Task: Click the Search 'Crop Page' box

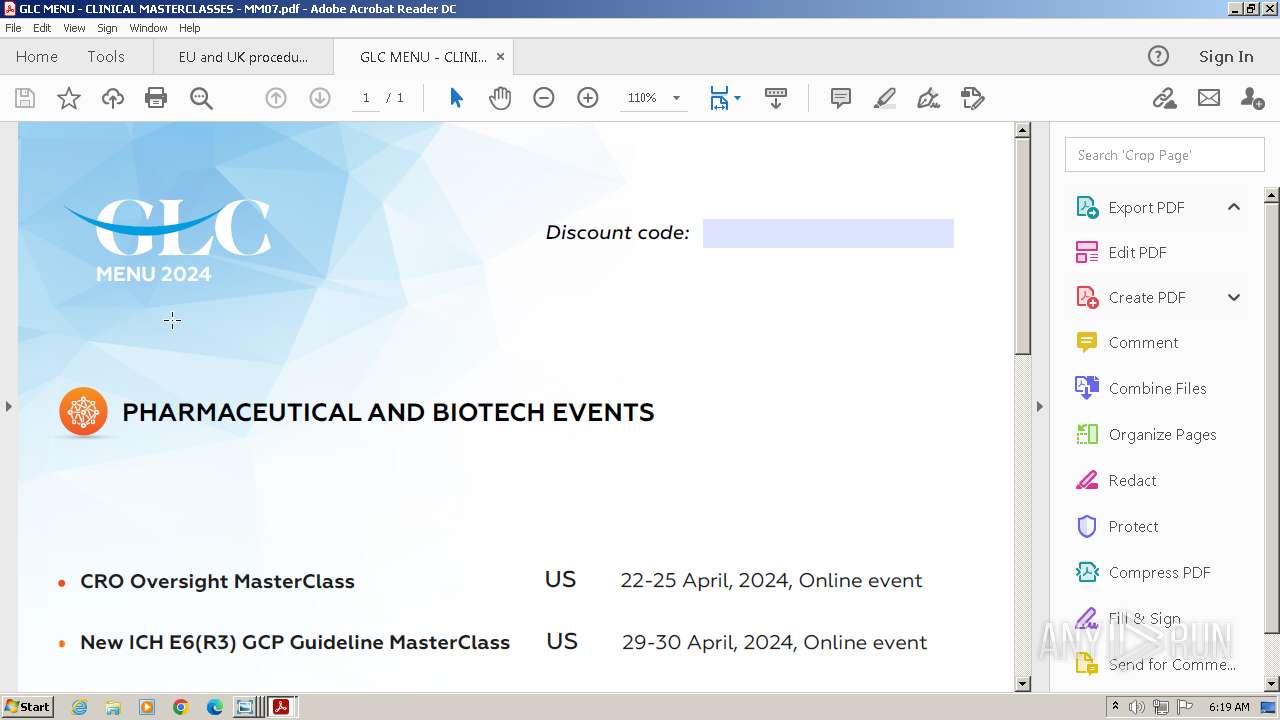Action: pos(1164,155)
